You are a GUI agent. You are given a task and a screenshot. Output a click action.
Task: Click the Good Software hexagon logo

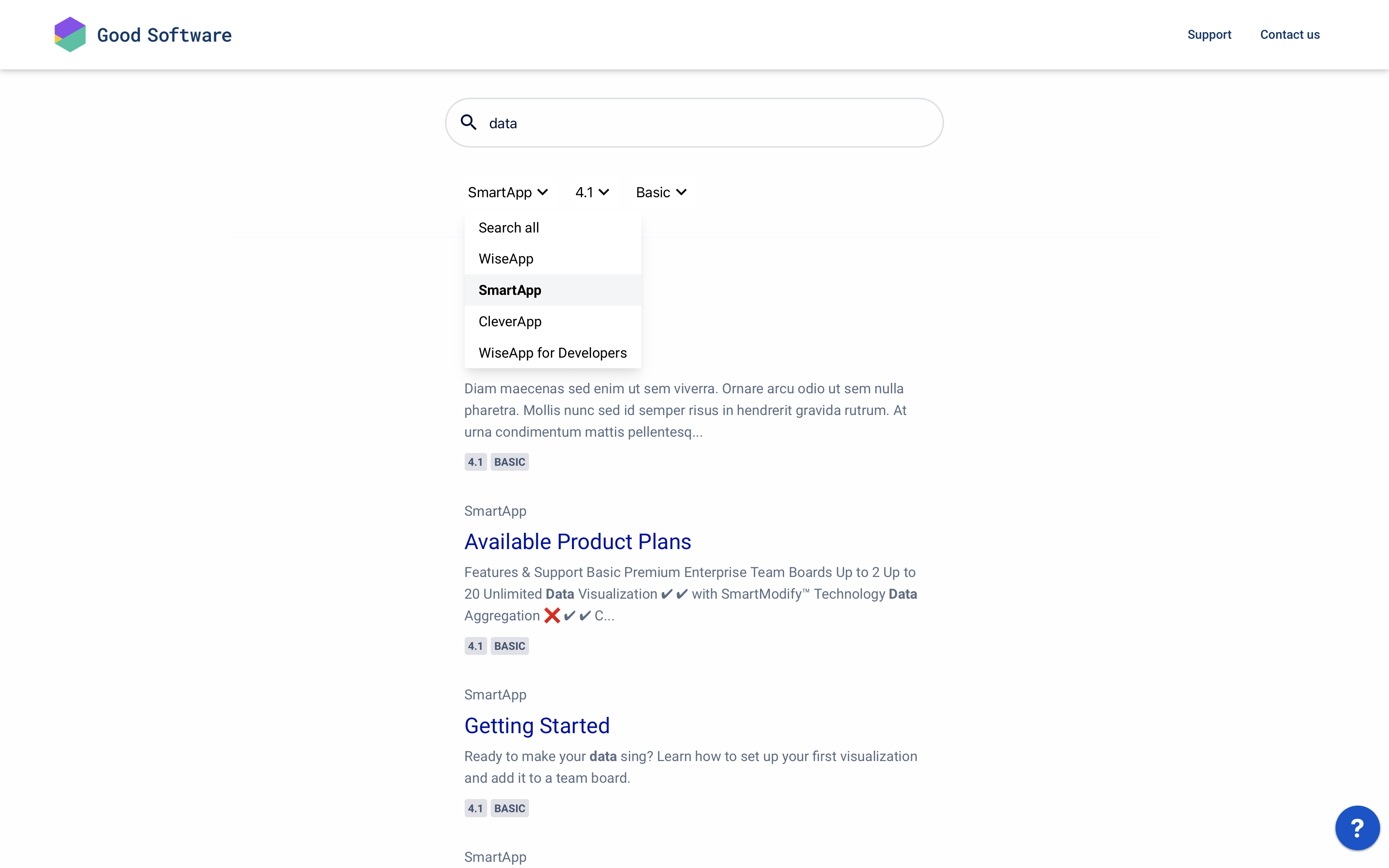click(70, 34)
